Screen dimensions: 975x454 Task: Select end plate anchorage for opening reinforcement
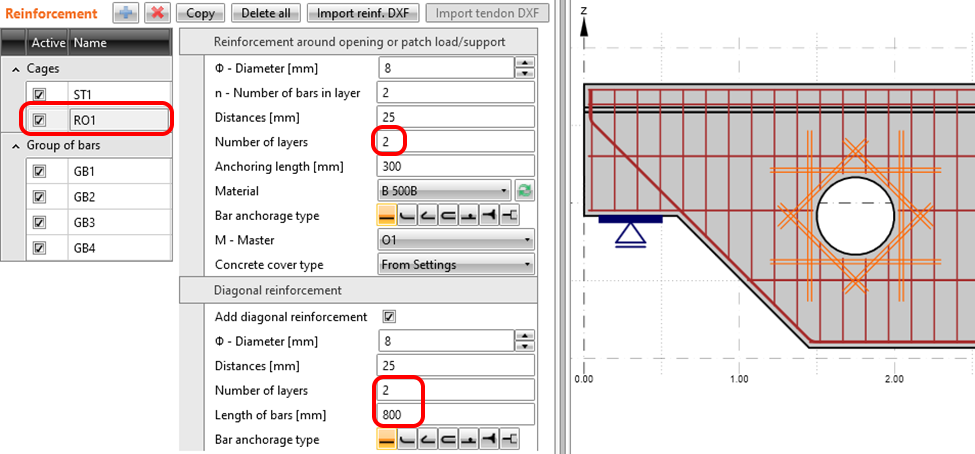[509, 216]
